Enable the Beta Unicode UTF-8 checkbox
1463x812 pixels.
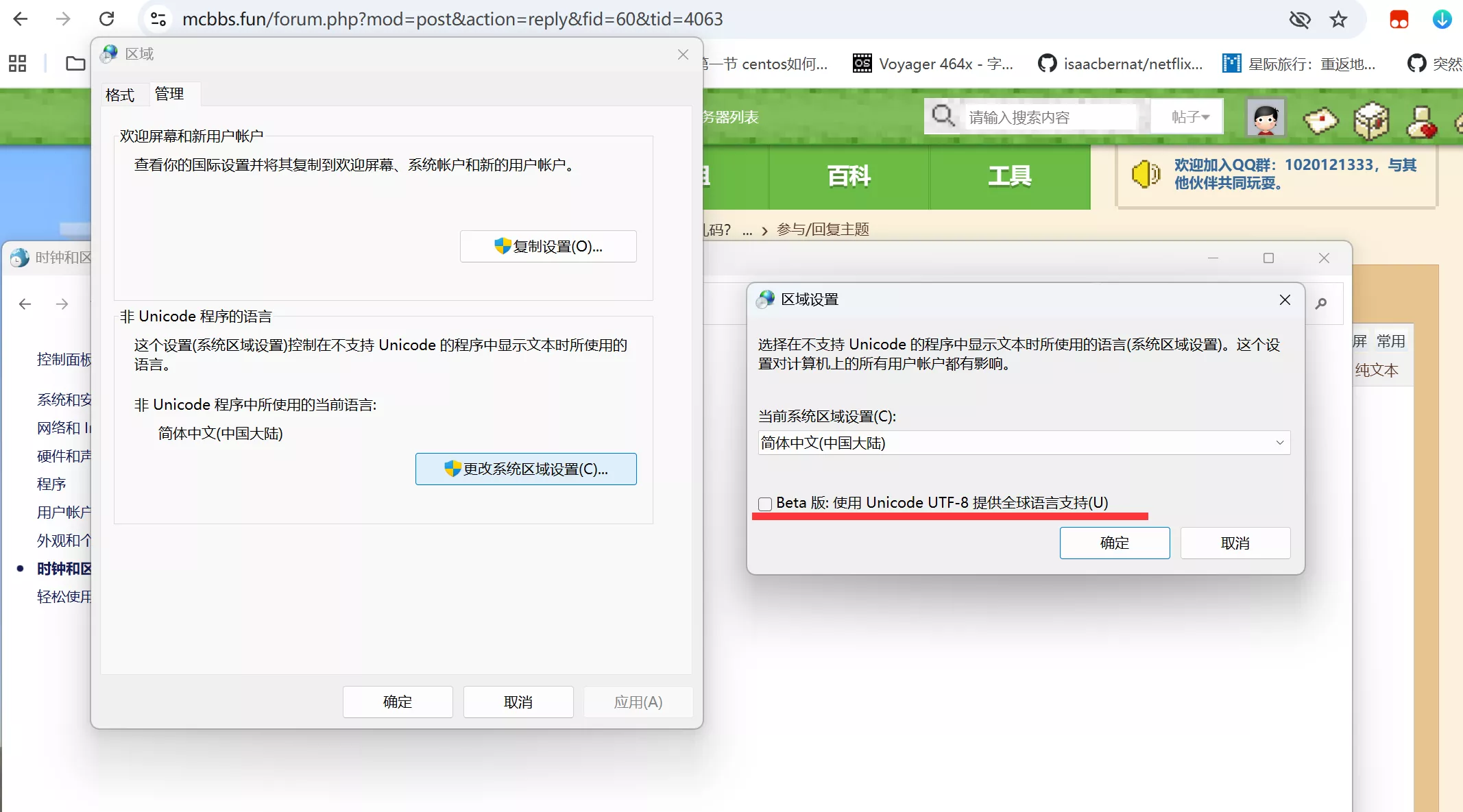[764, 504]
